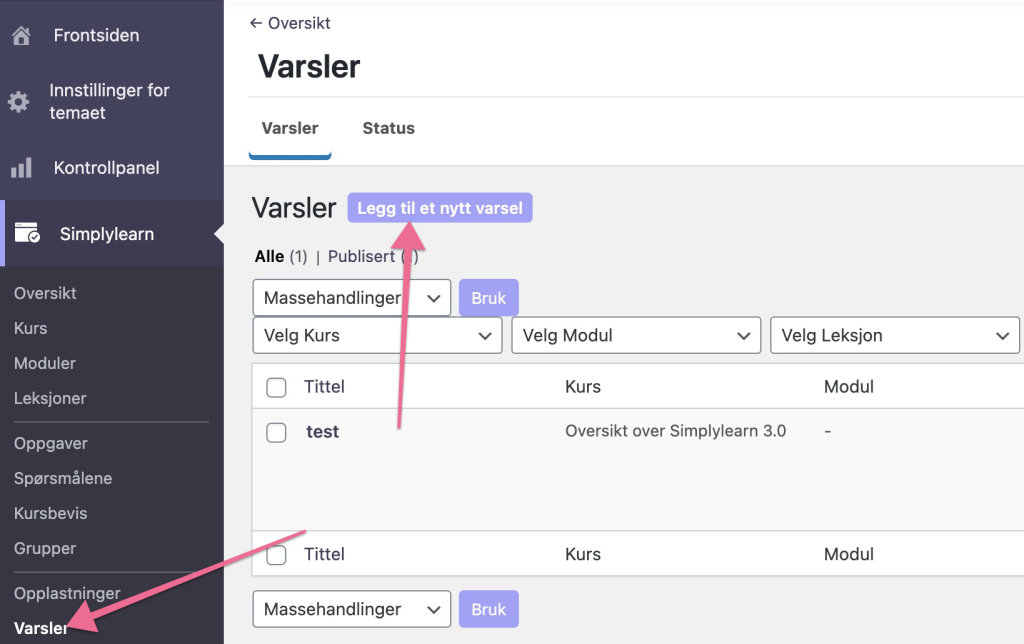Go back via the Oversikt link
1024x644 pixels.
tap(290, 23)
